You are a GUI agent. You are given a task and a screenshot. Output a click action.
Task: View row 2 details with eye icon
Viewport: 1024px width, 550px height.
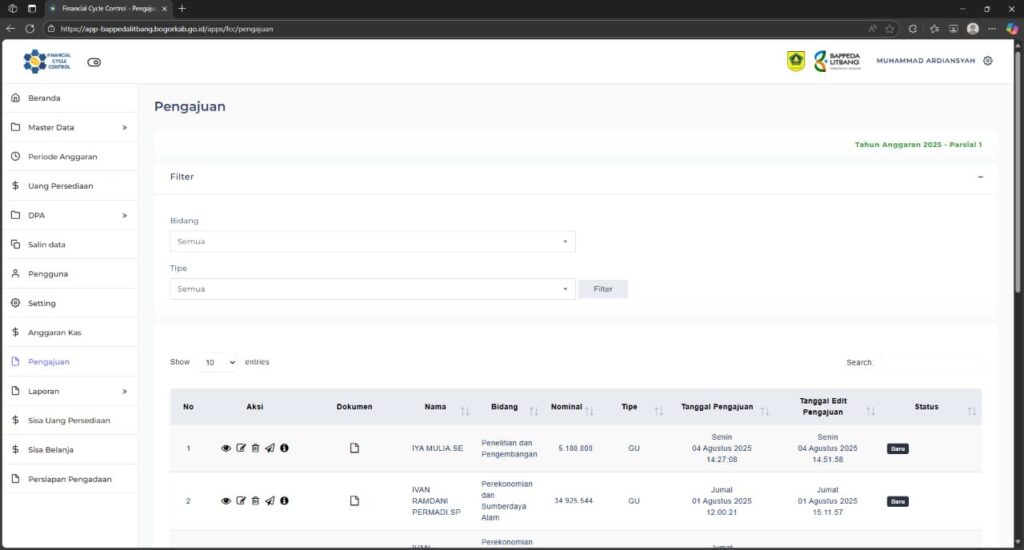pyautogui.click(x=226, y=501)
